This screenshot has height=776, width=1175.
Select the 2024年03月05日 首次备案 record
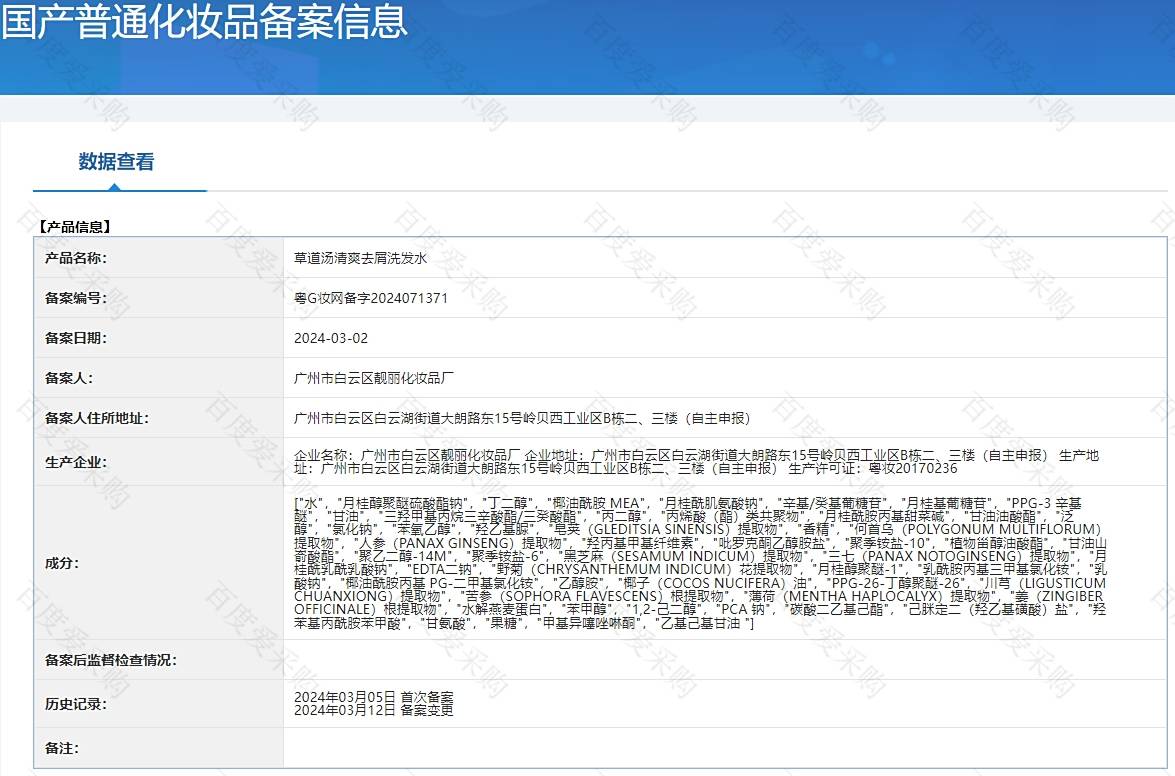point(373,697)
